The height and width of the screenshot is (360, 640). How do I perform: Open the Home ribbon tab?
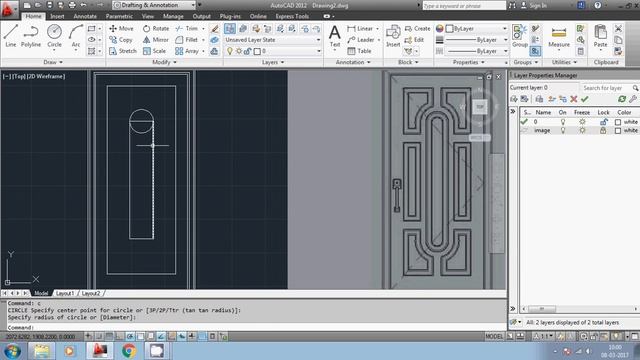[33, 16]
